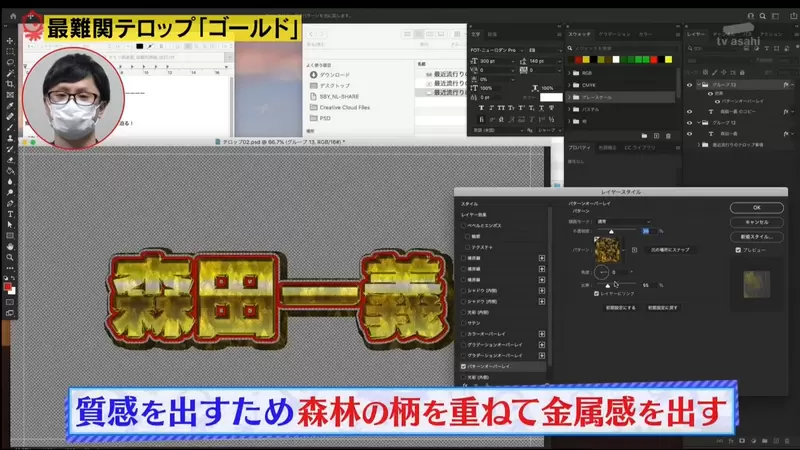
Task: Click the red foreground color swatch
Action: (x=8, y=286)
